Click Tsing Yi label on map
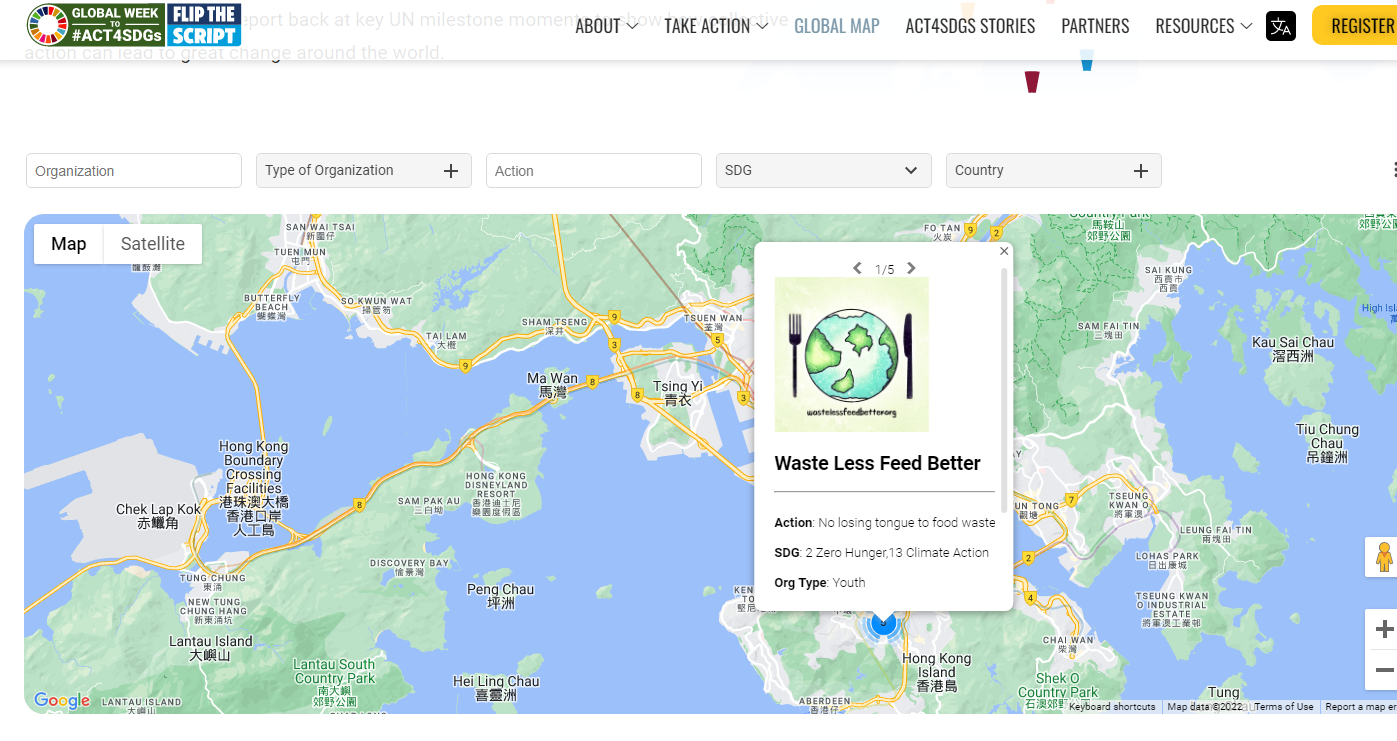The height and width of the screenshot is (741, 1397). [677, 393]
